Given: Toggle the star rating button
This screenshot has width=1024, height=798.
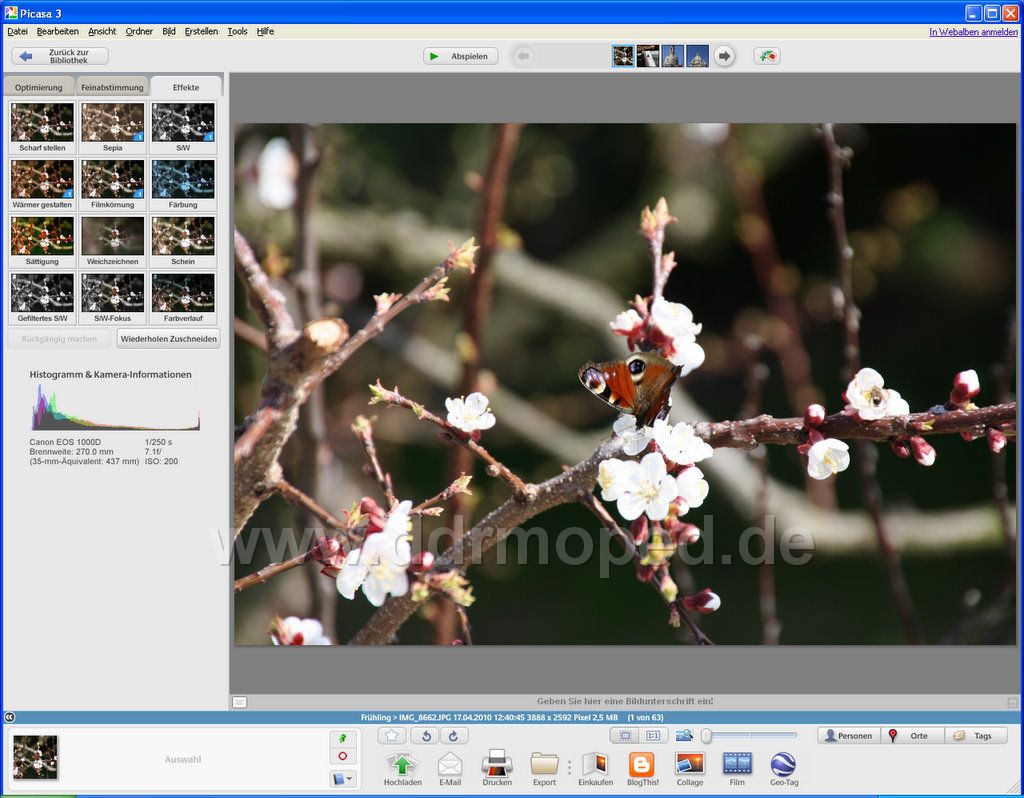Looking at the screenshot, I should coord(392,736).
